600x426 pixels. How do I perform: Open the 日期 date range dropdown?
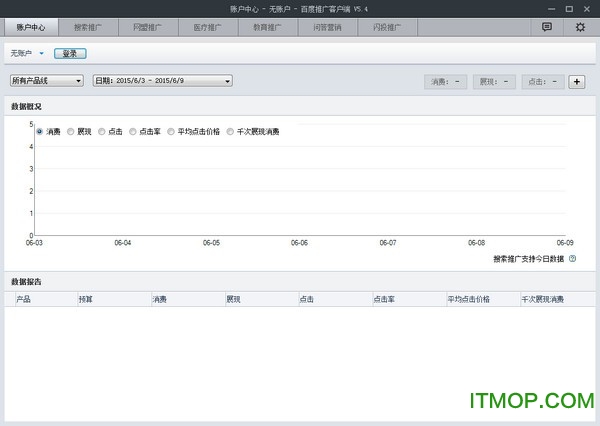[x=162, y=81]
